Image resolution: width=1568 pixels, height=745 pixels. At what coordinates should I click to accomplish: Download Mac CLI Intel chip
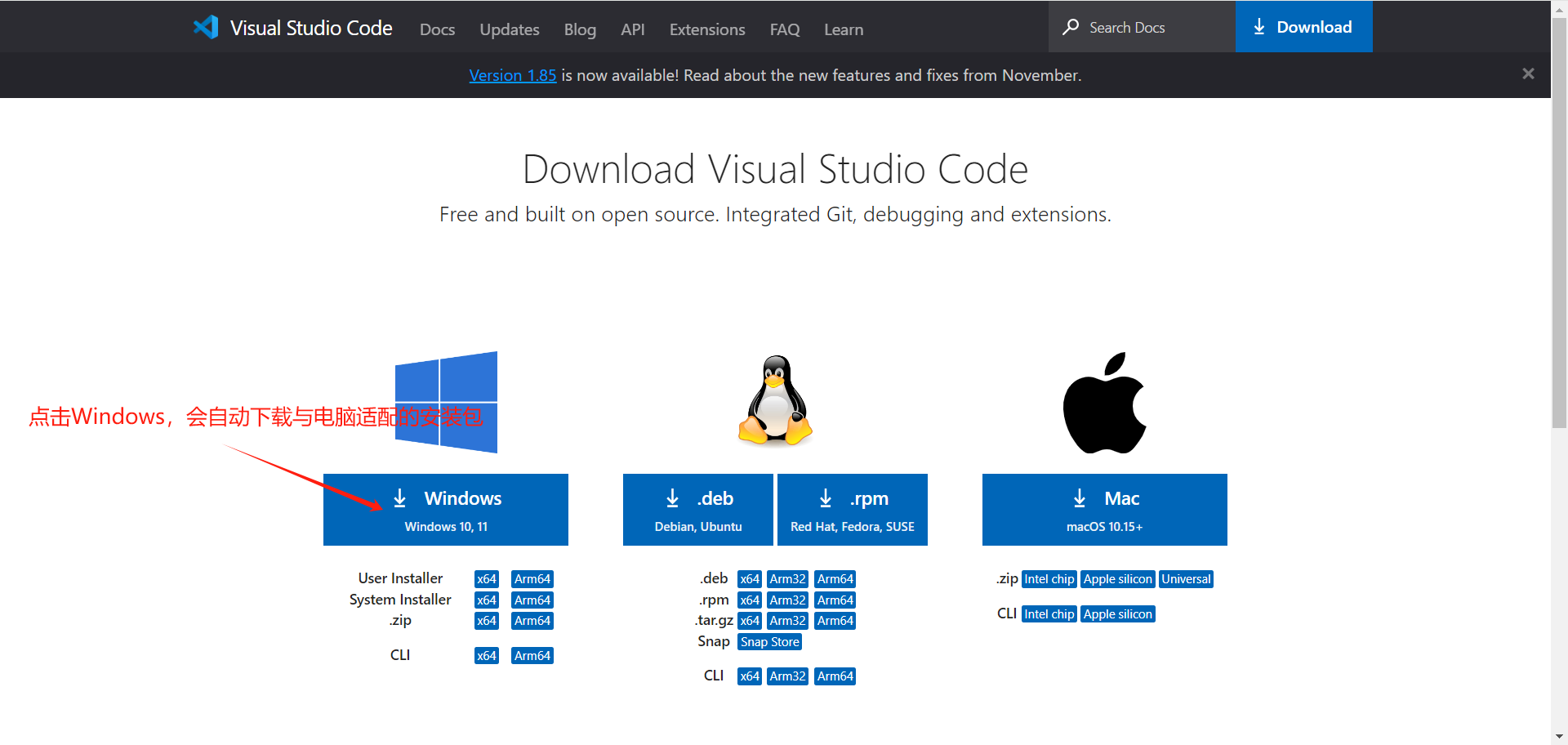click(x=1049, y=614)
